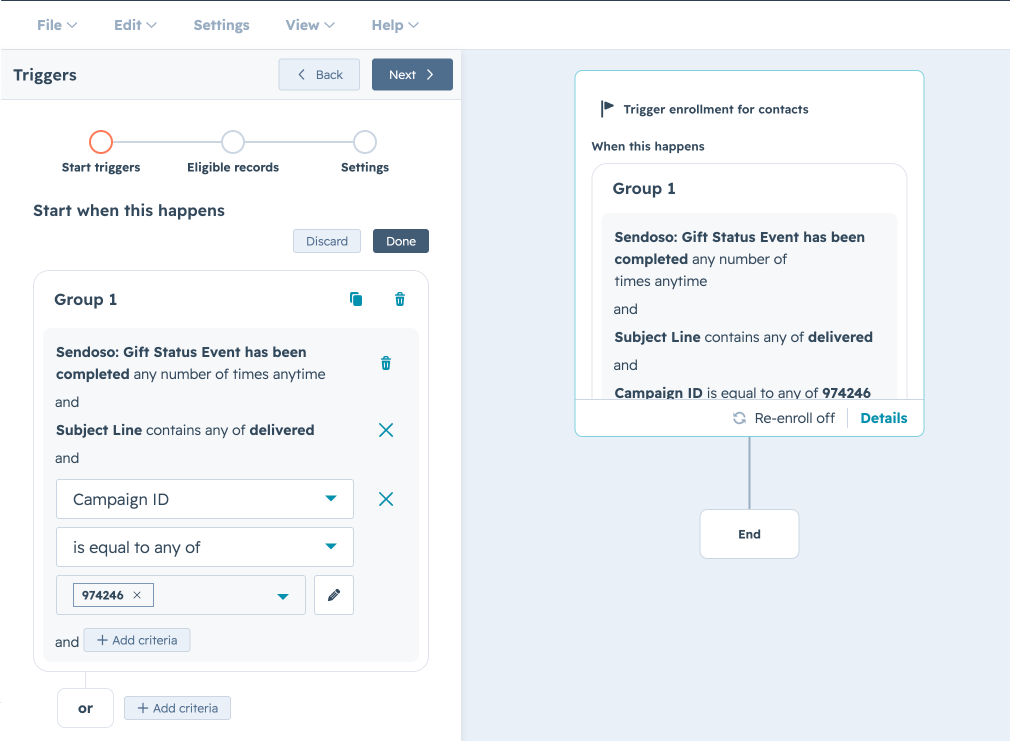Open the Campaign ID property dropdown

[205, 499]
